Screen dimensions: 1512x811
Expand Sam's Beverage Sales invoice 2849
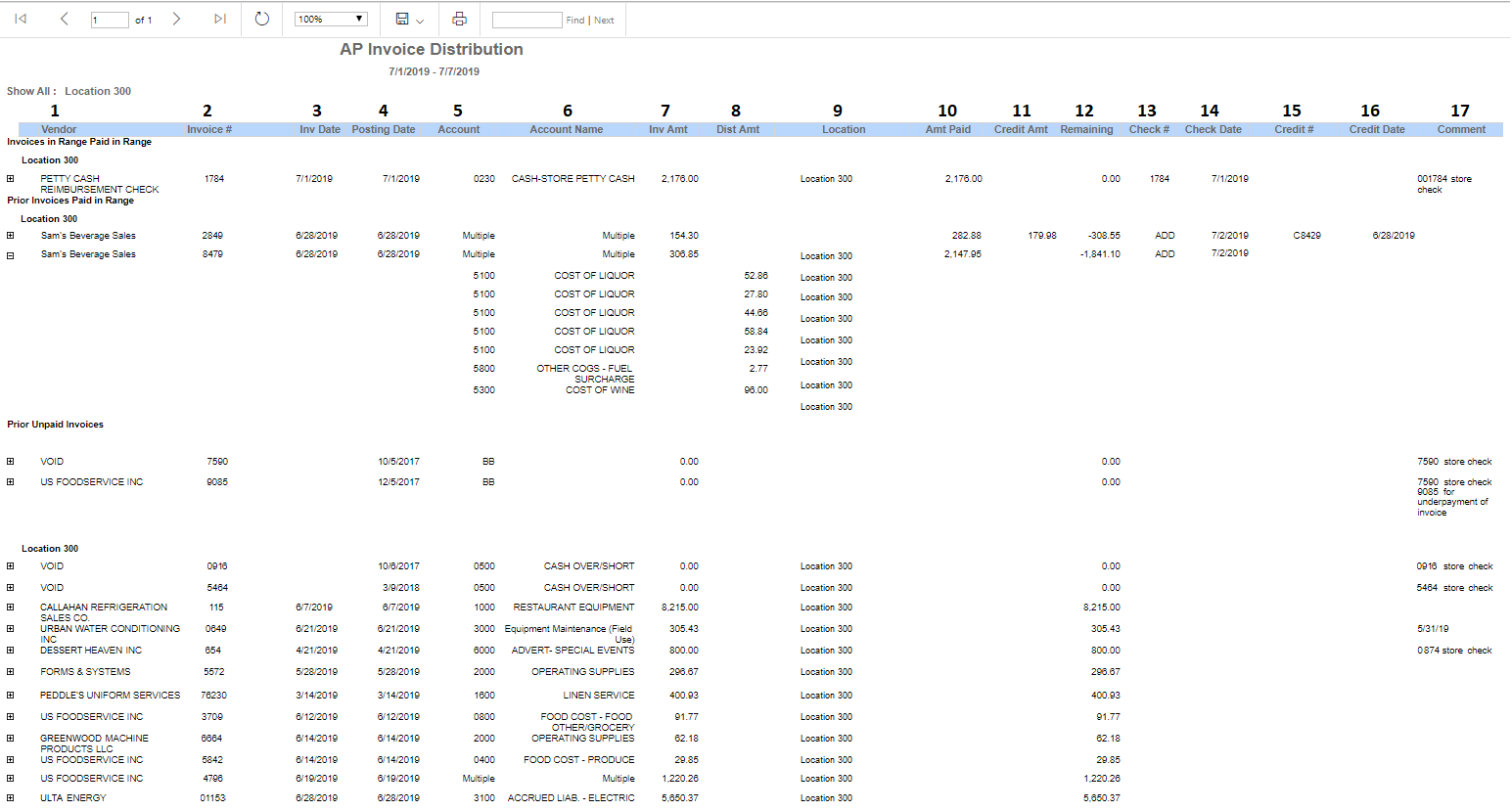coord(10,236)
